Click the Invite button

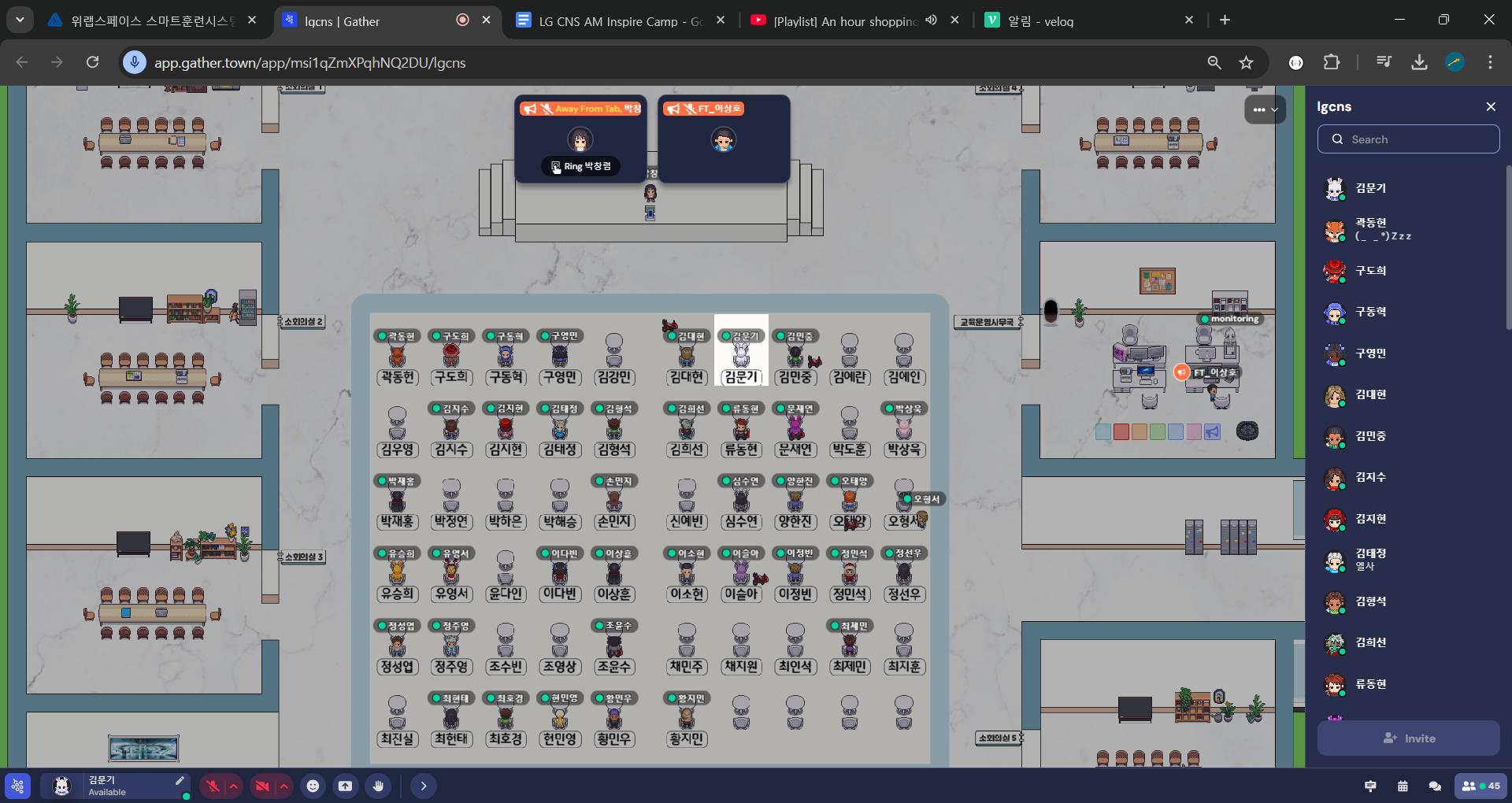[1409, 738]
